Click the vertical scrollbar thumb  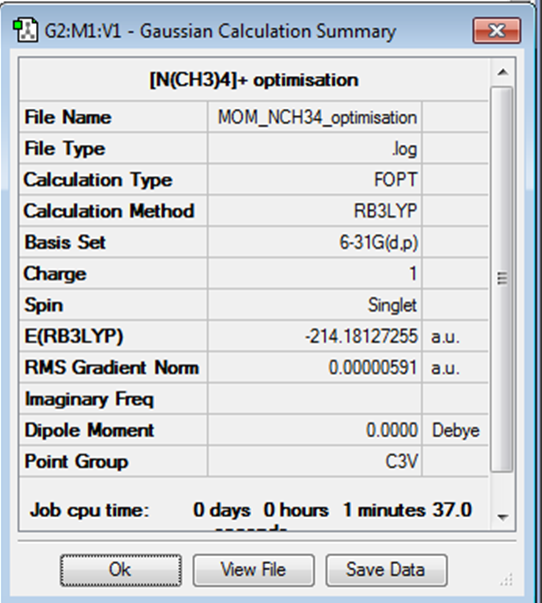click(502, 279)
